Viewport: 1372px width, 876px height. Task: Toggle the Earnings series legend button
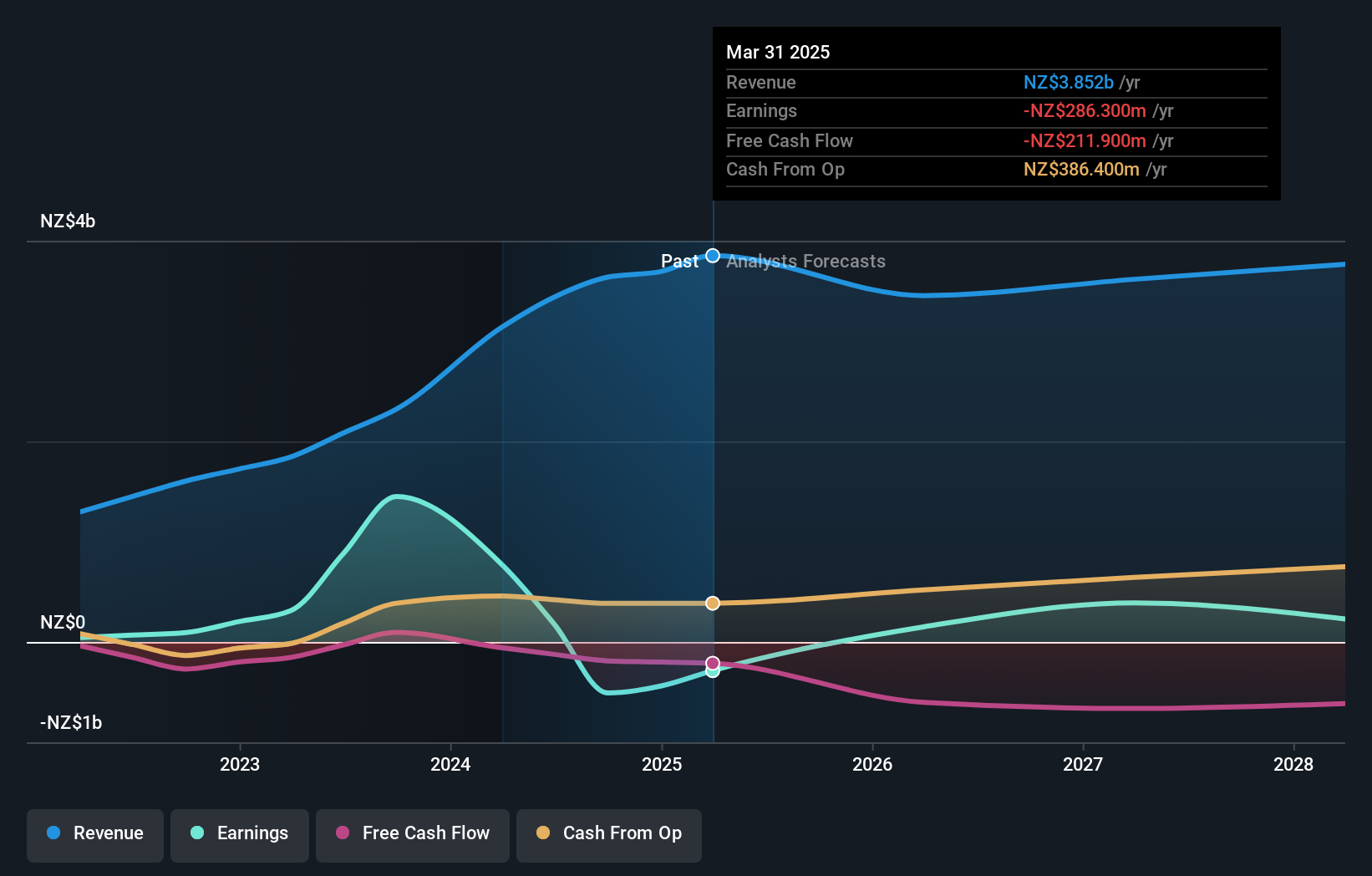(240, 835)
